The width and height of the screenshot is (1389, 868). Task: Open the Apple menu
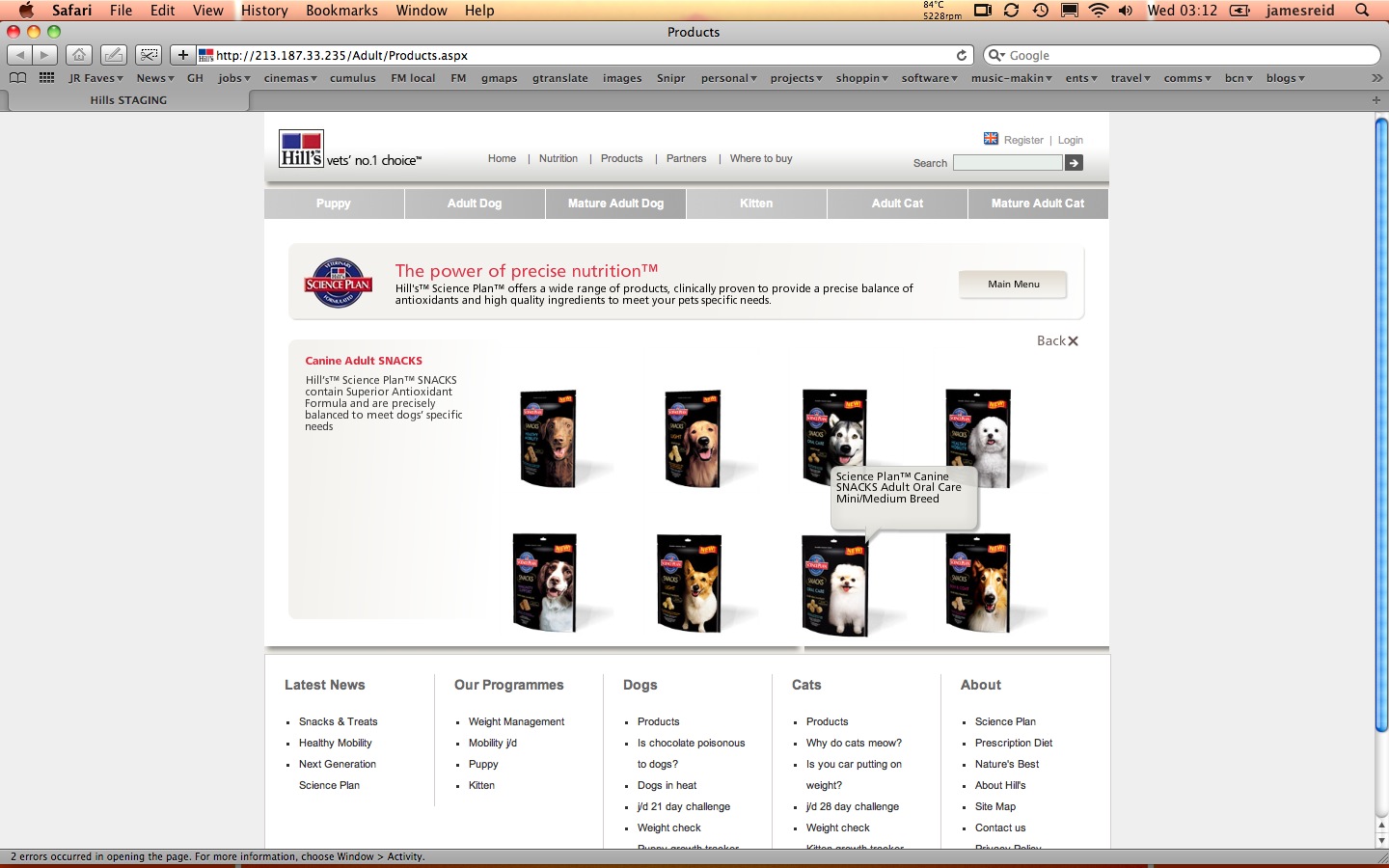[x=26, y=10]
